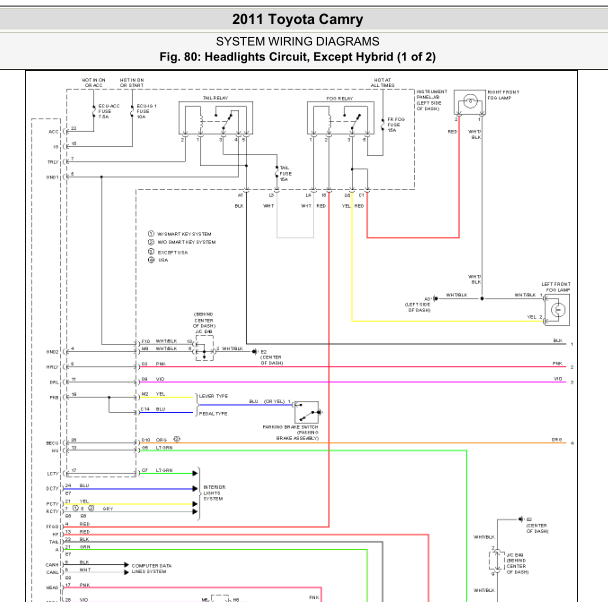Click the Left Front Fog Lamp bulb symbol
The width and height of the screenshot is (608, 602).
pyautogui.click(x=558, y=310)
